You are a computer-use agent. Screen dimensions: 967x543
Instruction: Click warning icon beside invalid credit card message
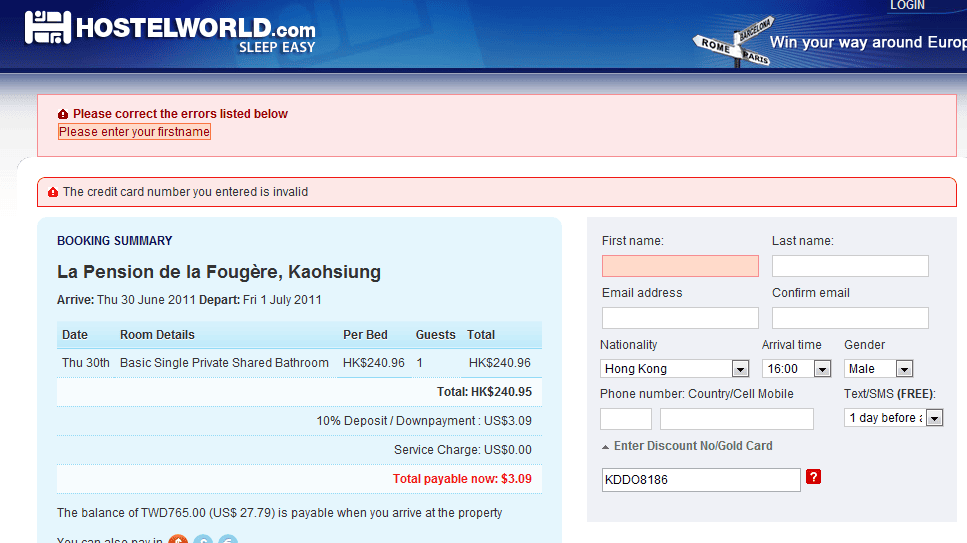click(53, 192)
